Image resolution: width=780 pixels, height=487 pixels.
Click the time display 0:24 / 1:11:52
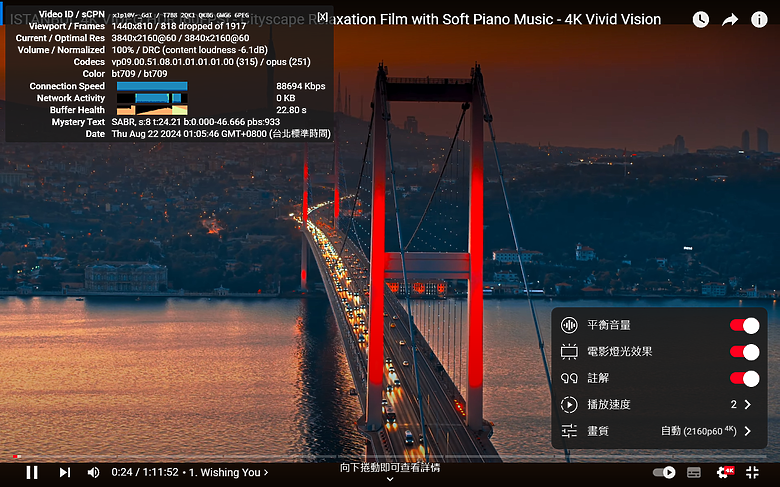[145, 472]
